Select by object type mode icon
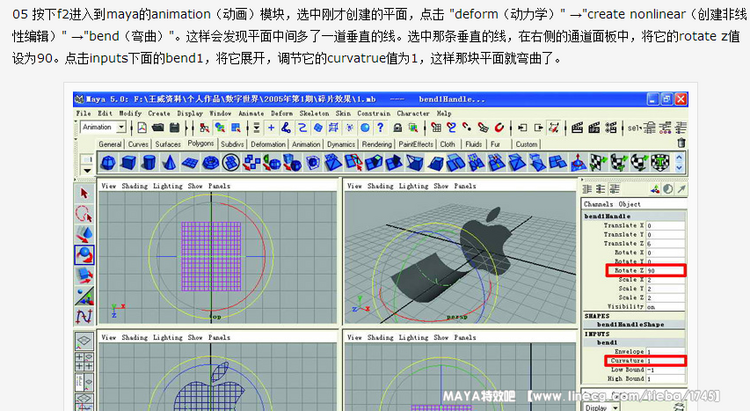 point(220,128)
